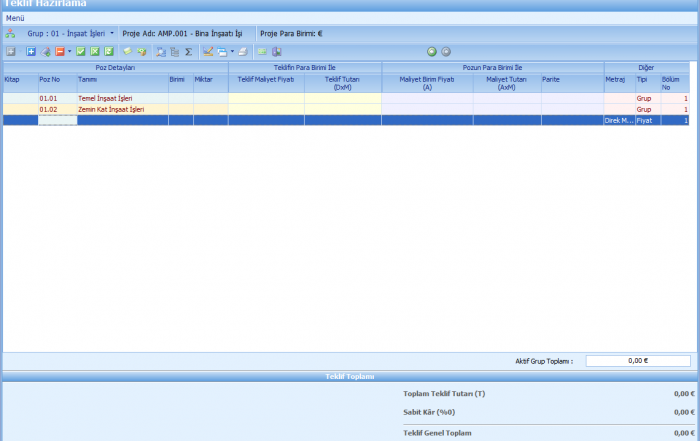Select the Temel İnşaat İşleri row

[x=105, y=99]
